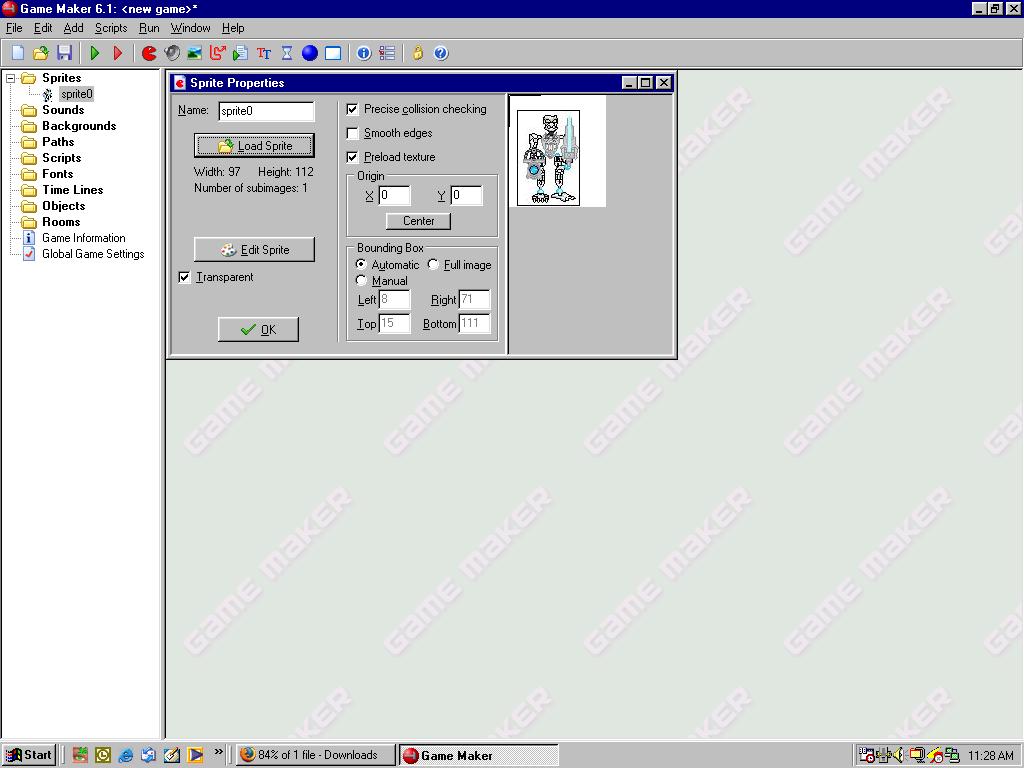Click the system tray volume icon
The height and width of the screenshot is (768, 1024).
coord(900,755)
